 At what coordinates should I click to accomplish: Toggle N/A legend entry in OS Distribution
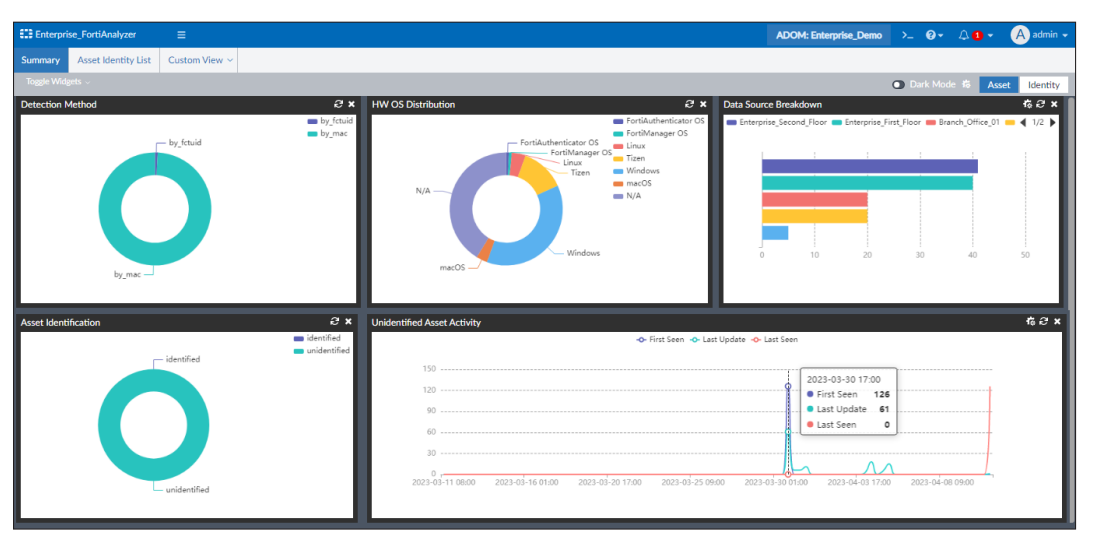627,197
